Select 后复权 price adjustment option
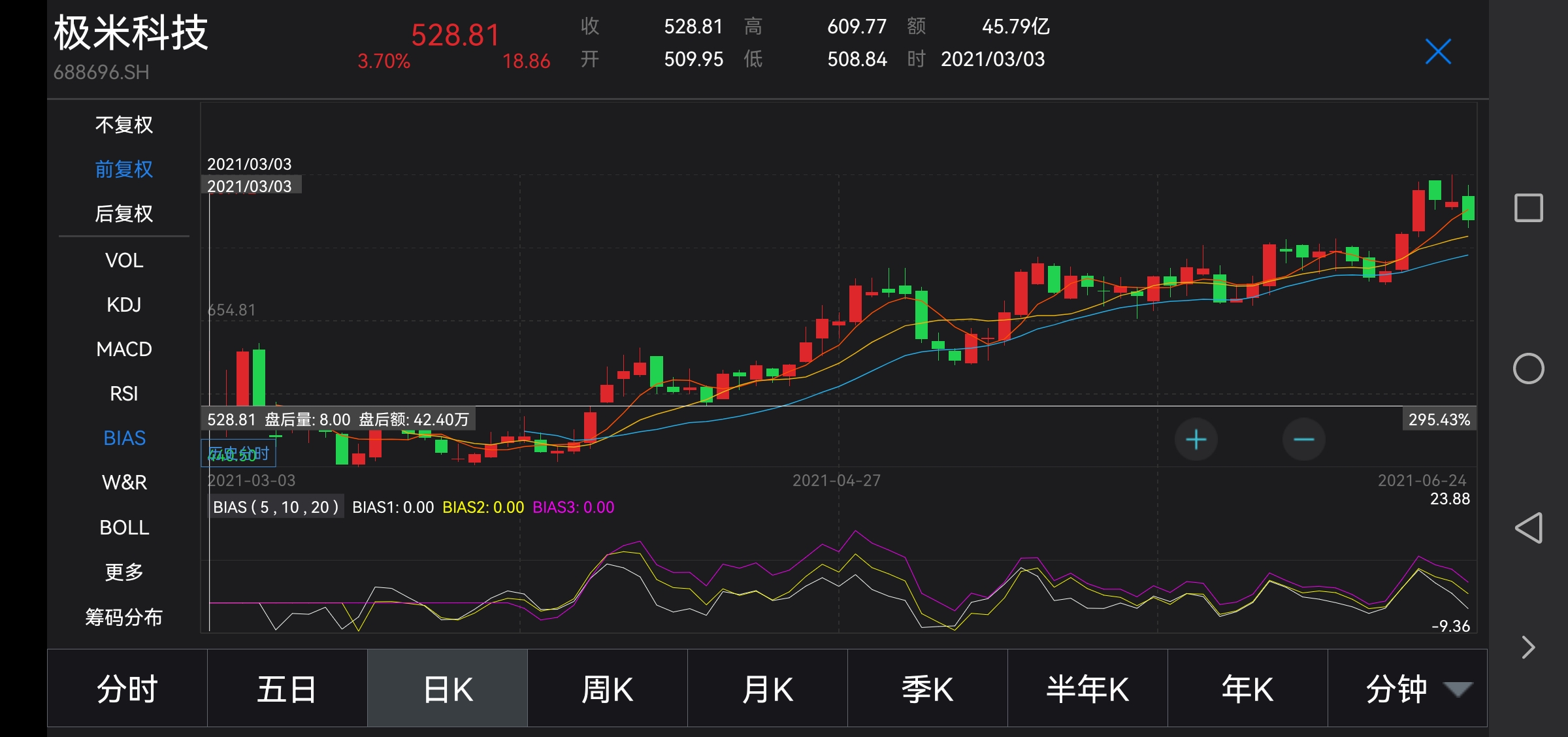The height and width of the screenshot is (737, 1568). click(x=124, y=214)
